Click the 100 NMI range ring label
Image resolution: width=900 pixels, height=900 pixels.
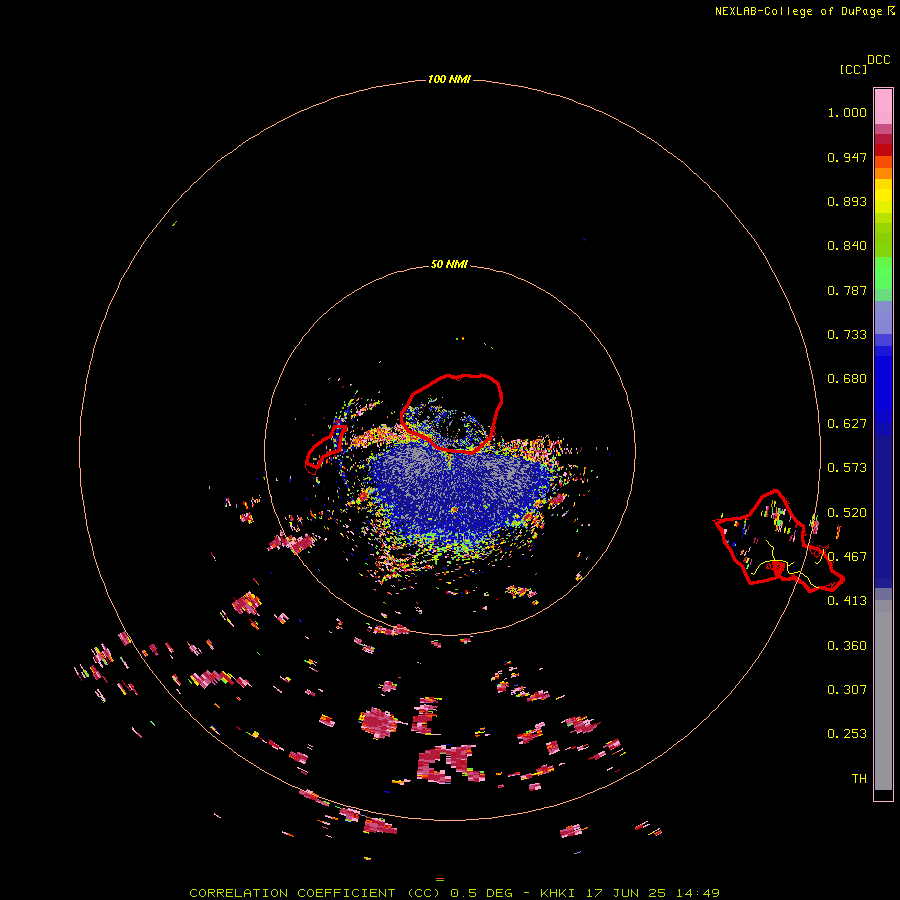449,79
